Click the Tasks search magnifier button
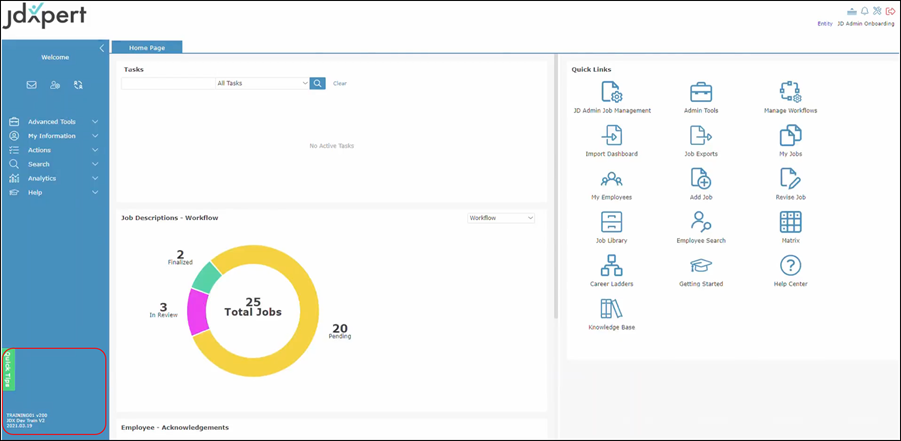 tap(317, 83)
